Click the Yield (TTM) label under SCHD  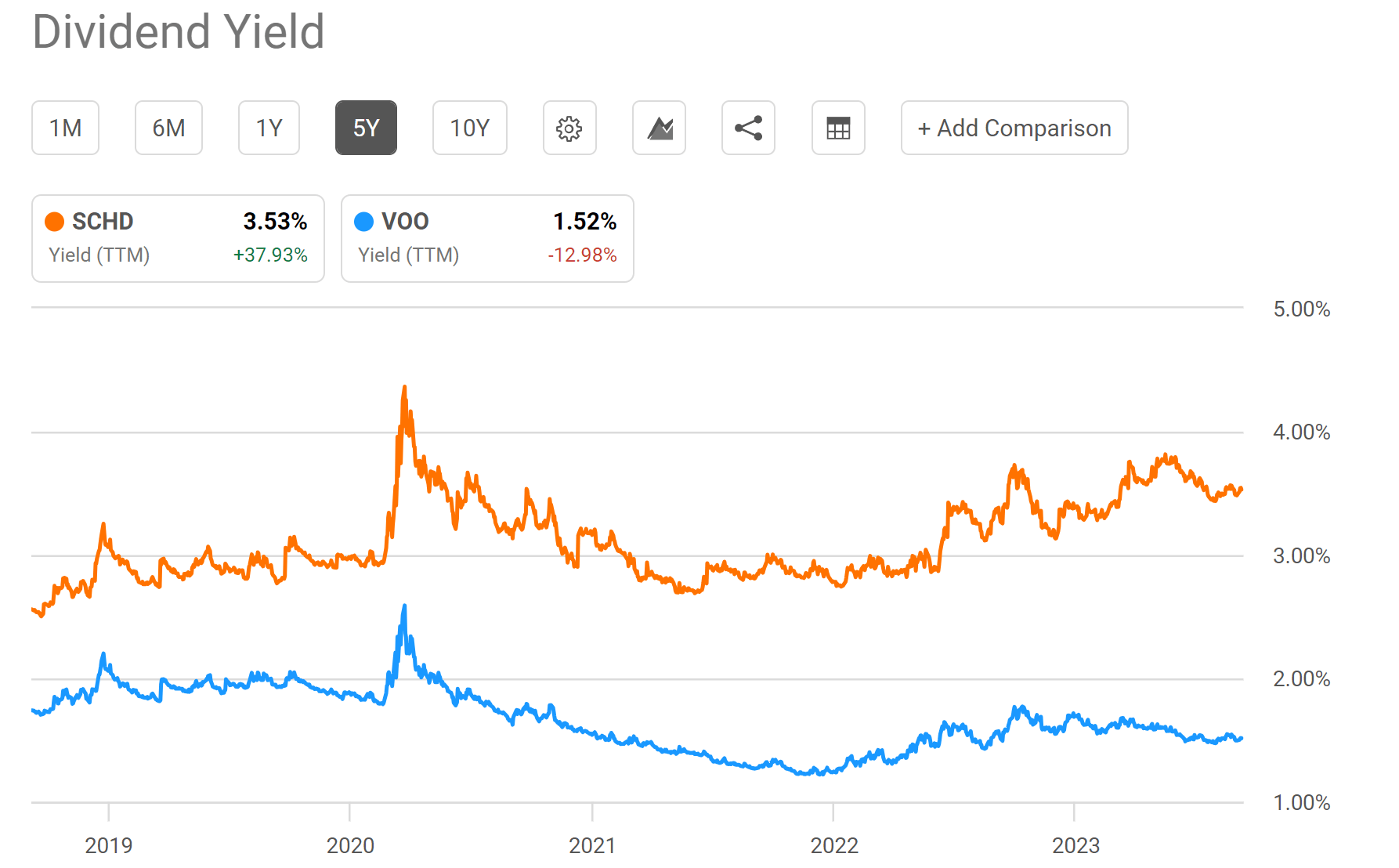click(99, 255)
